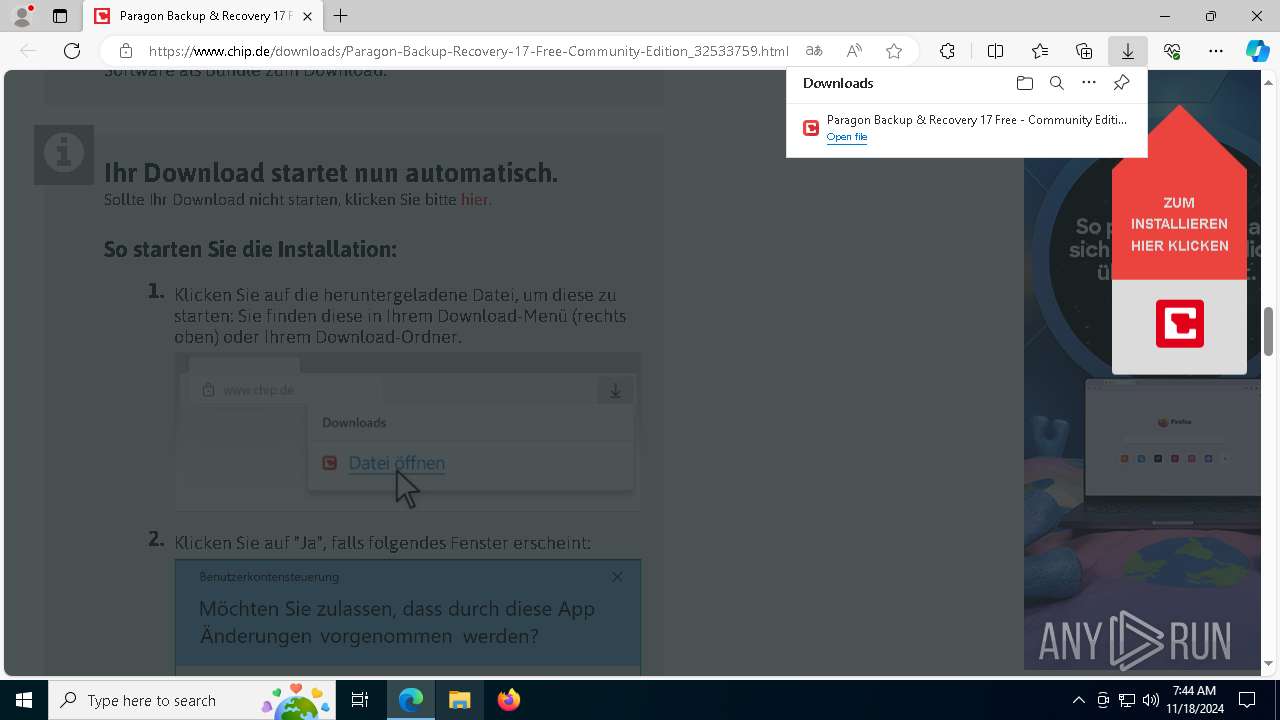This screenshot has height=720, width=1280.
Task: Open the taskbar clock and date
Action: click(1194, 700)
